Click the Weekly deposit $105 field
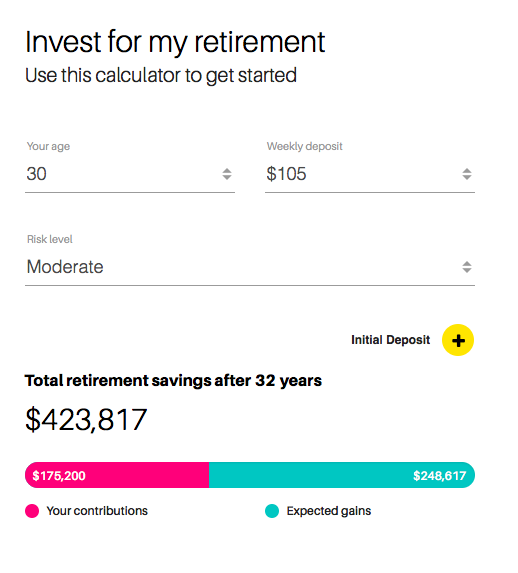The image size is (518, 573). [370, 174]
